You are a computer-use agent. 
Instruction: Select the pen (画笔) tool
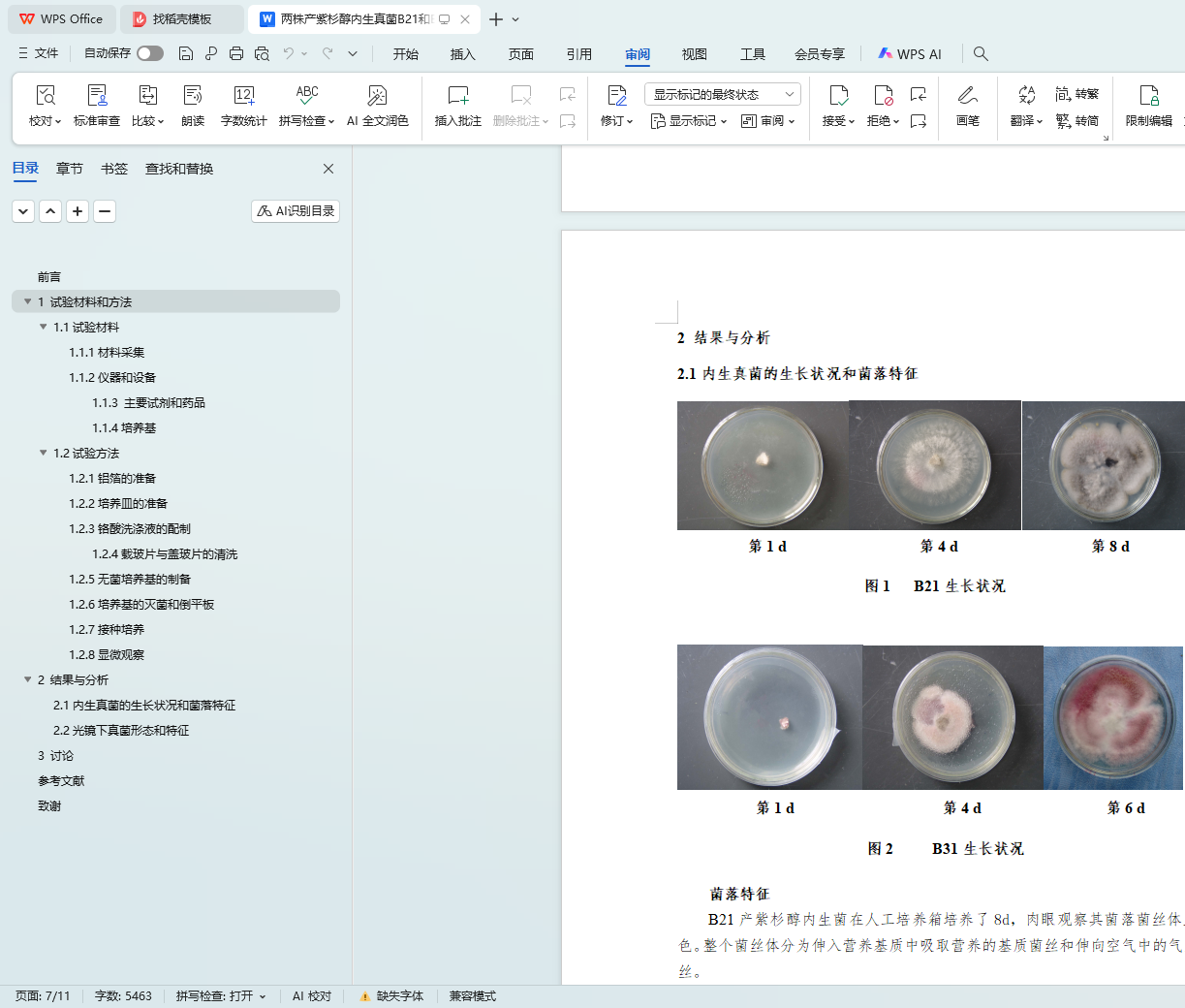click(967, 96)
